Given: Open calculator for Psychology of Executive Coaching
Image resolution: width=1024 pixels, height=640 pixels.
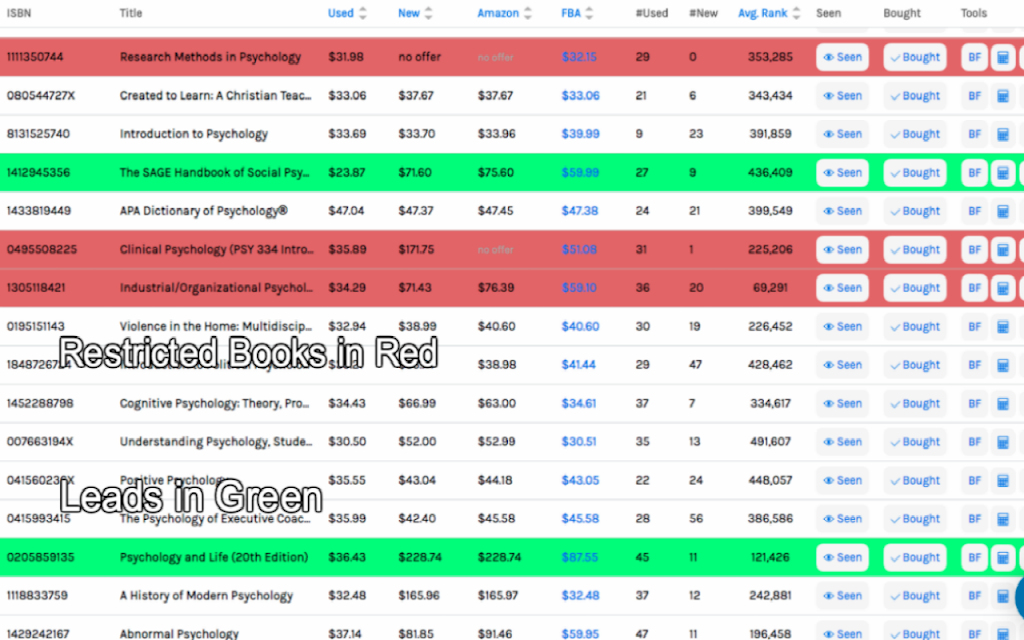Looking at the screenshot, I should [x=1002, y=519].
